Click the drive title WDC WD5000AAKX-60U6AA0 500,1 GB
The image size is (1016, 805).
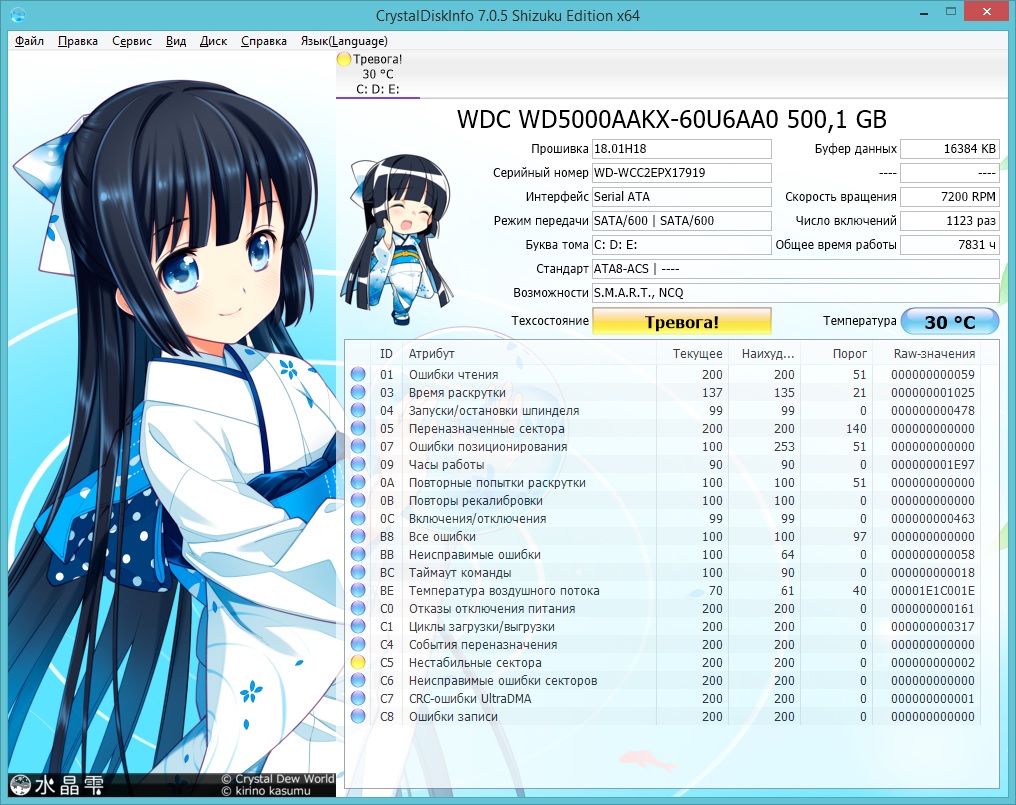tap(671, 119)
